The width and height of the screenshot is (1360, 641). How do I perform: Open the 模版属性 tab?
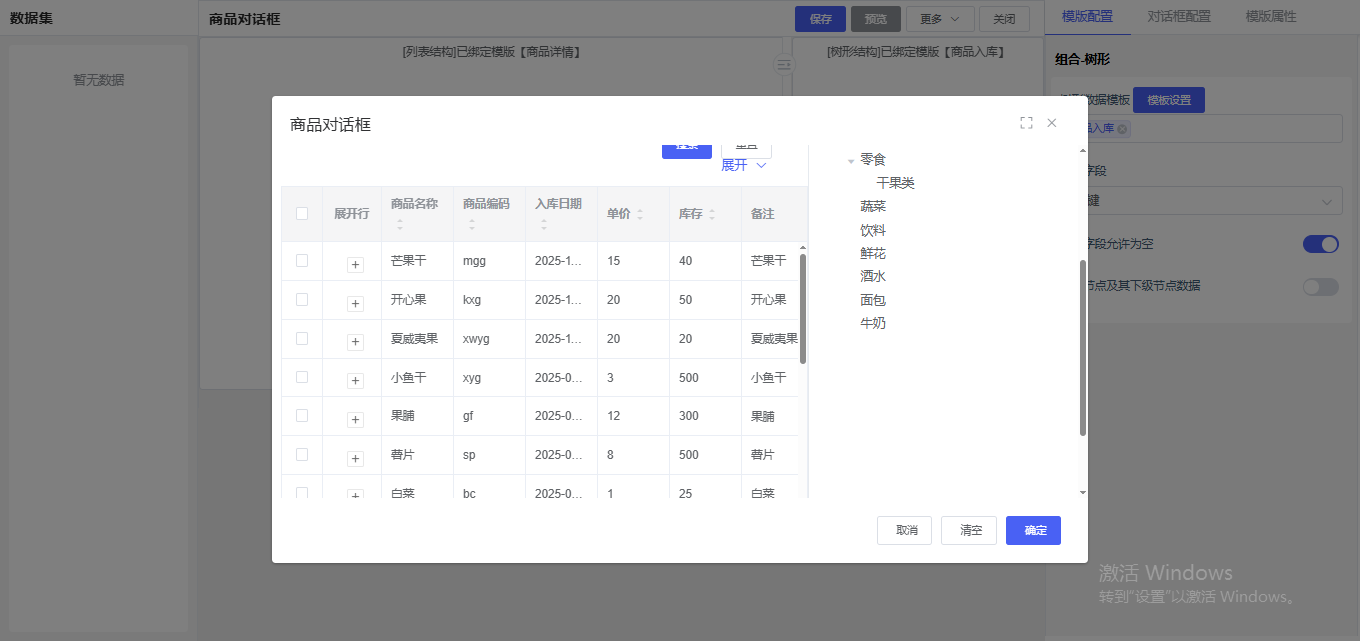coord(1270,16)
